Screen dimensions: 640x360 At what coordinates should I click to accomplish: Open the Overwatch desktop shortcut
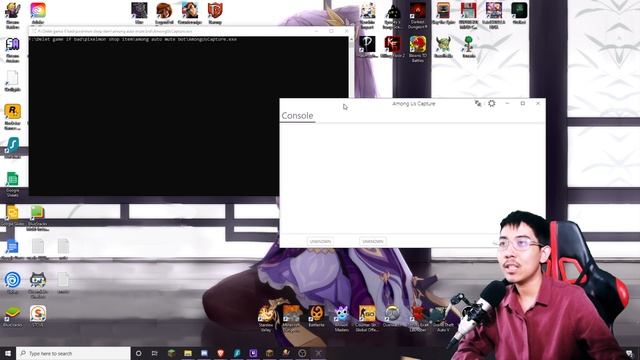(x=392, y=316)
